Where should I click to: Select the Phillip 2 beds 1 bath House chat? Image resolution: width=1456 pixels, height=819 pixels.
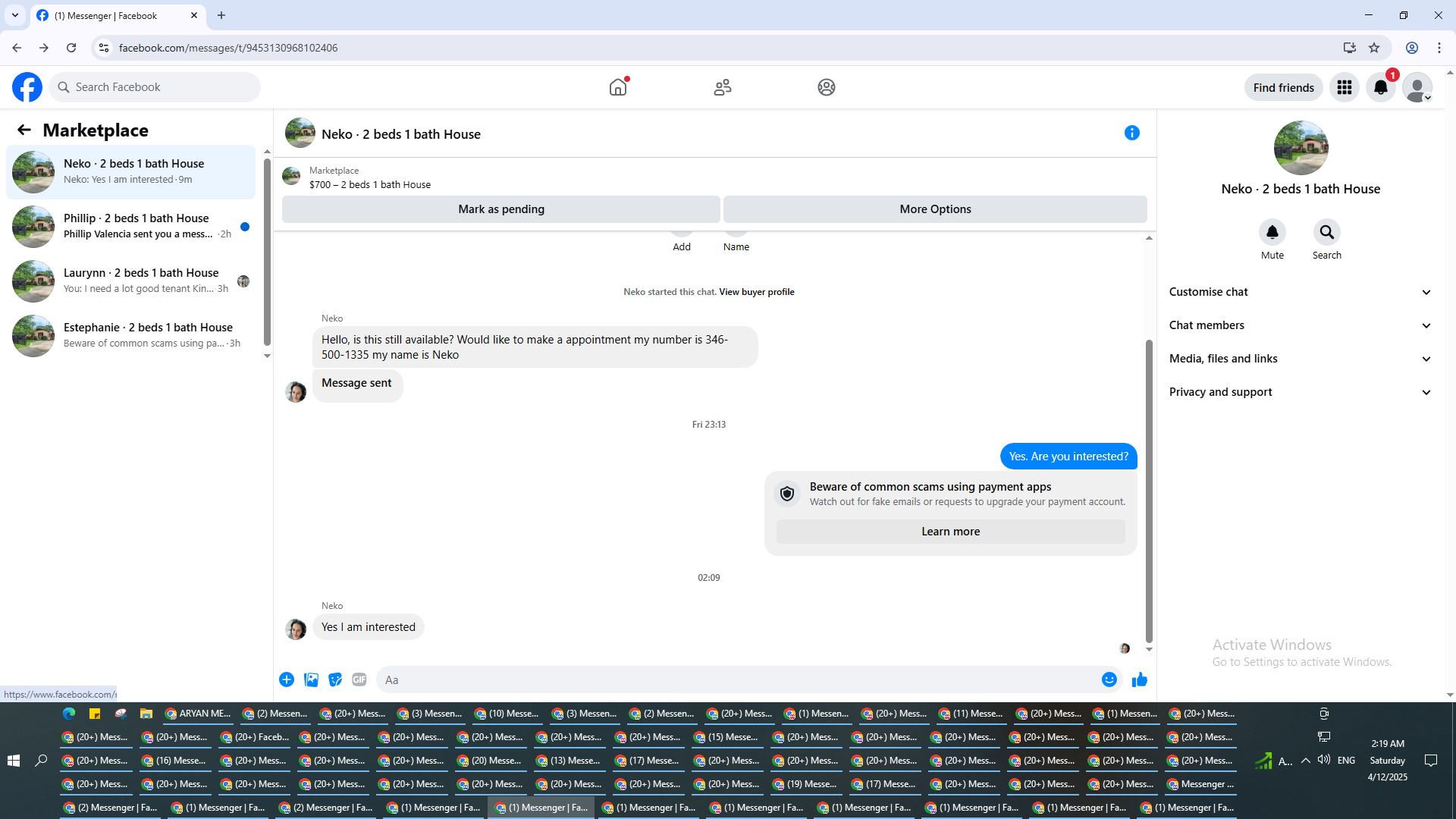(x=130, y=227)
